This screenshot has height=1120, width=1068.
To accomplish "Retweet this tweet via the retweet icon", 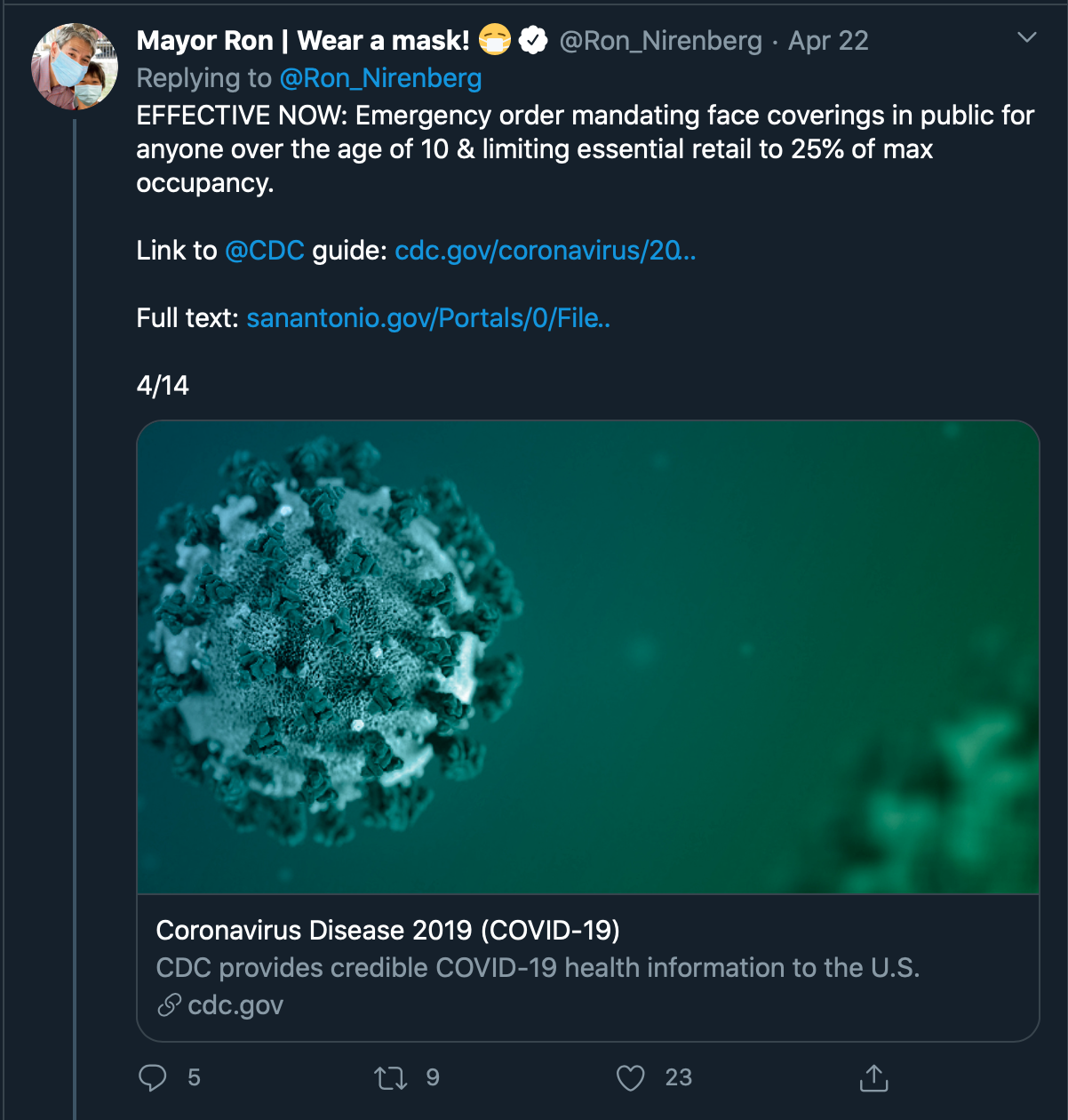I will pyautogui.click(x=391, y=1078).
